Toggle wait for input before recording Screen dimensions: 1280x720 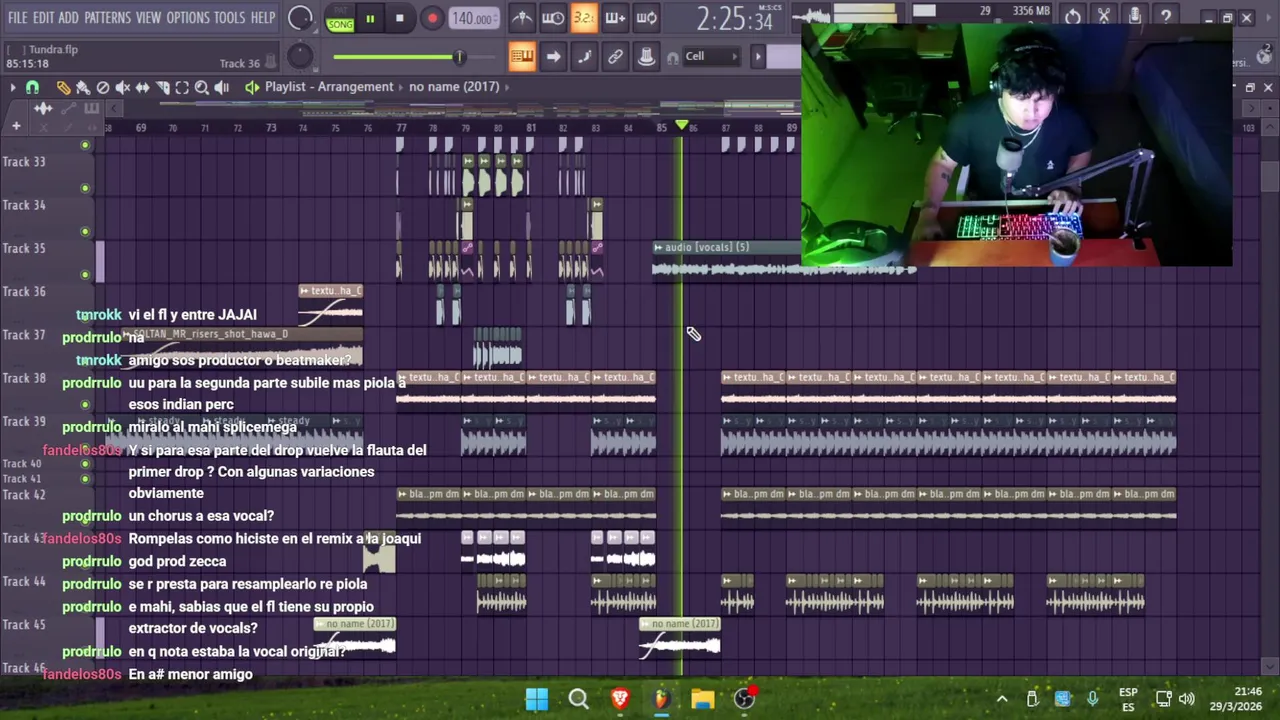(x=553, y=18)
